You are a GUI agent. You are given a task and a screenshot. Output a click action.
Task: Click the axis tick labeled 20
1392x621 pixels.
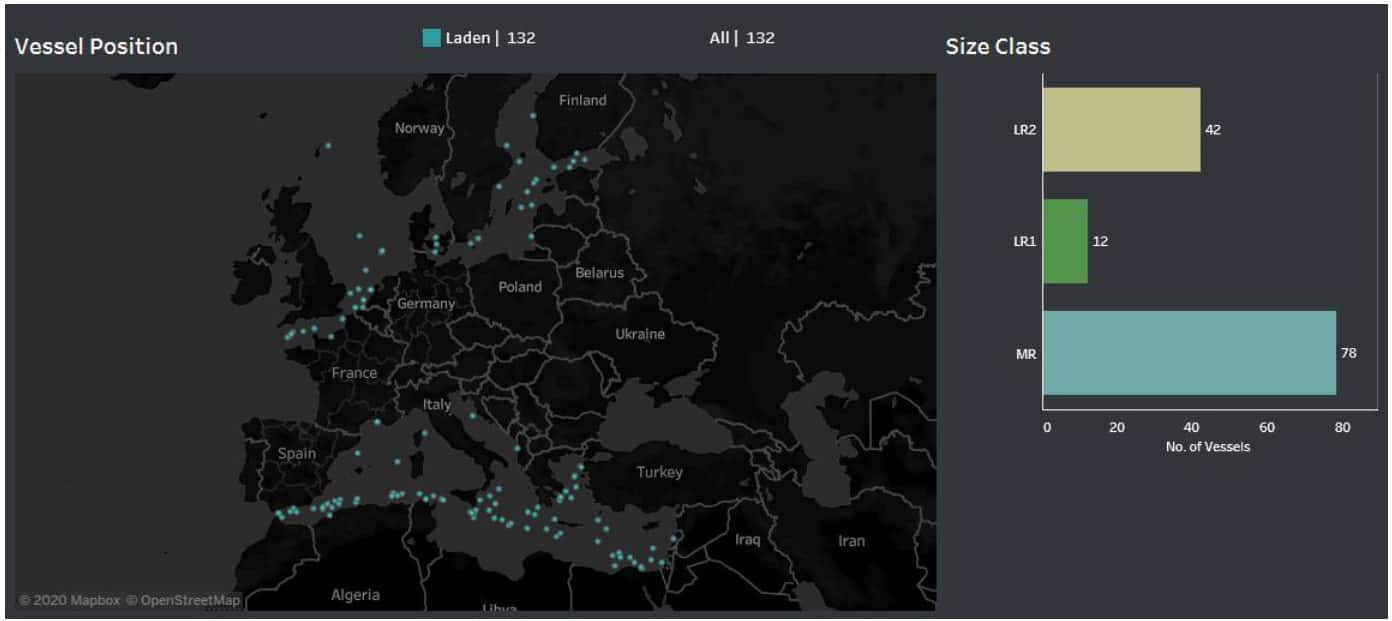point(1117,428)
